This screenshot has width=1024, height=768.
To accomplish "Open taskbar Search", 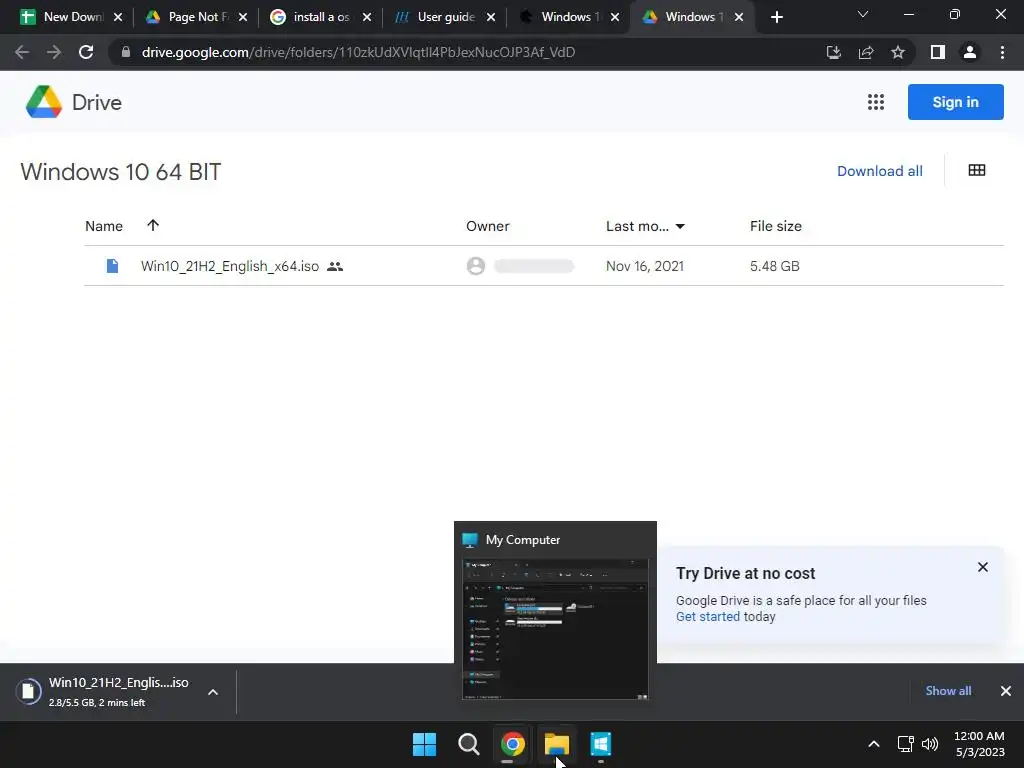I will (x=469, y=744).
